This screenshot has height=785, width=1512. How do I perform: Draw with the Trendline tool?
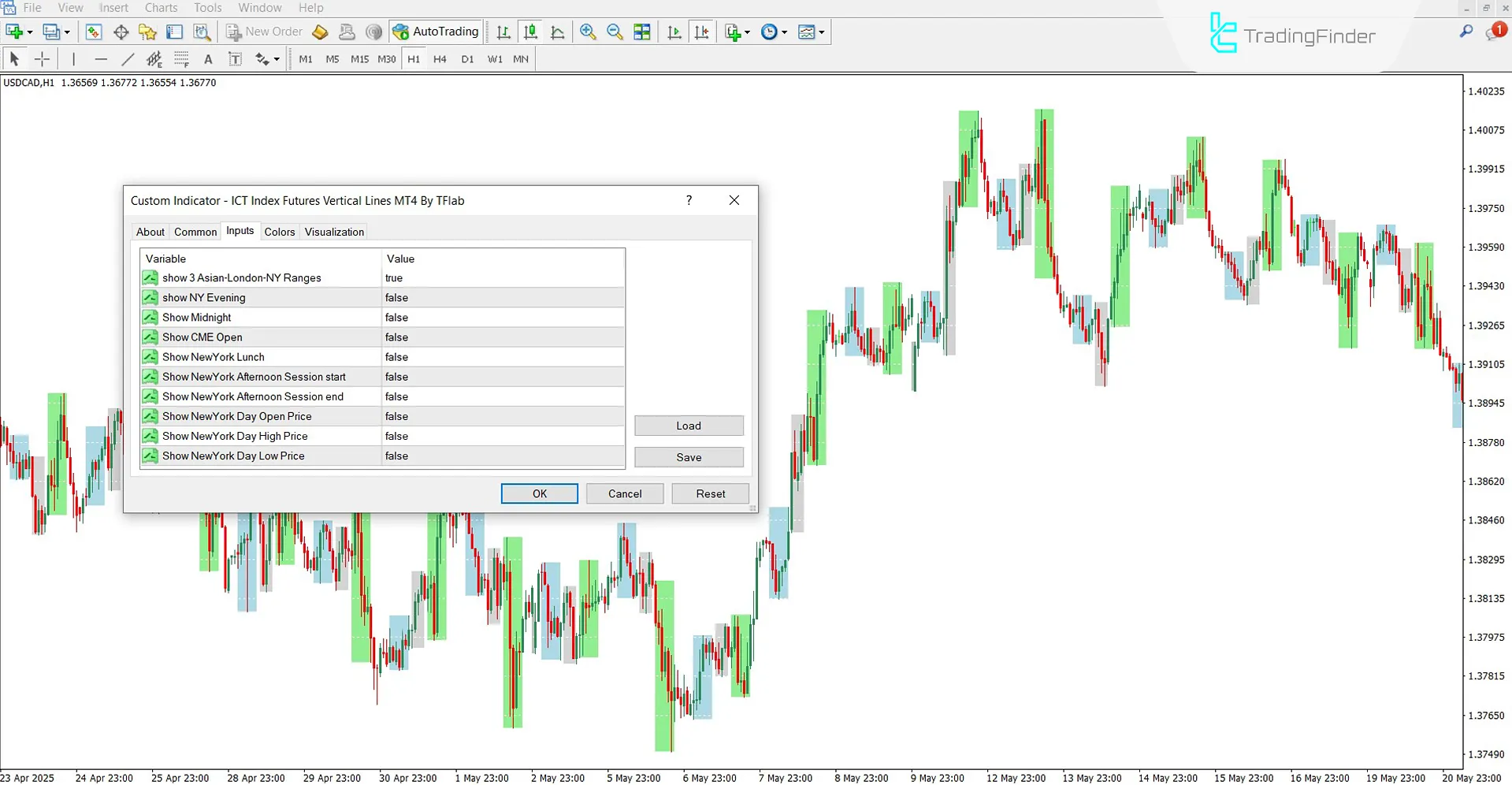[x=128, y=58]
